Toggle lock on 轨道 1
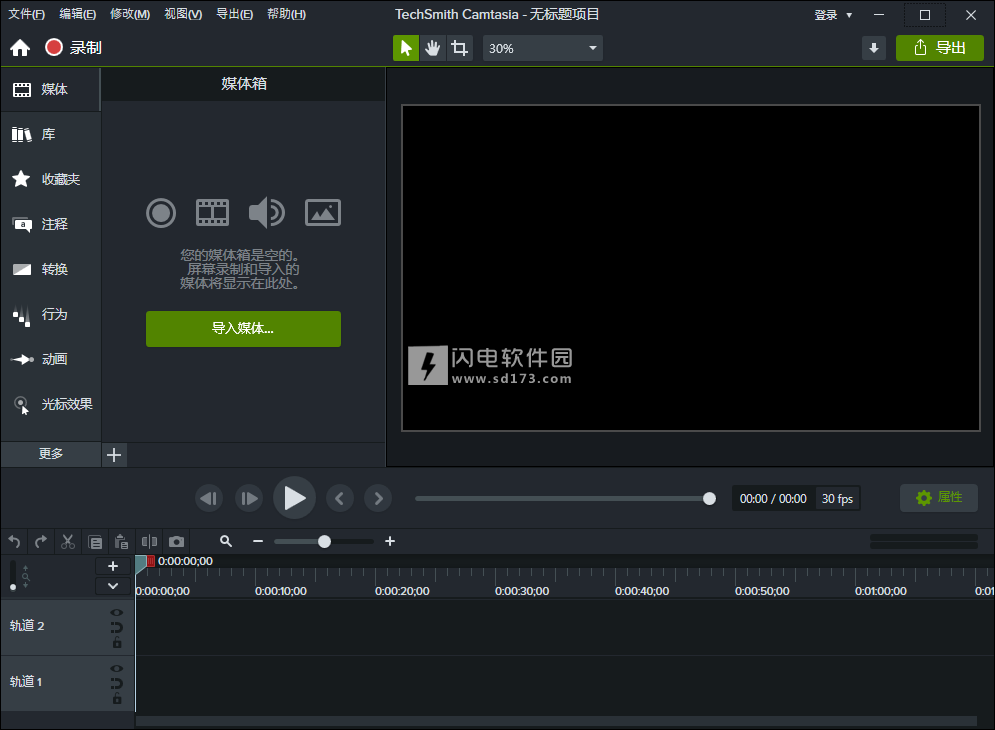Image resolution: width=995 pixels, height=730 pixels. 117,699
